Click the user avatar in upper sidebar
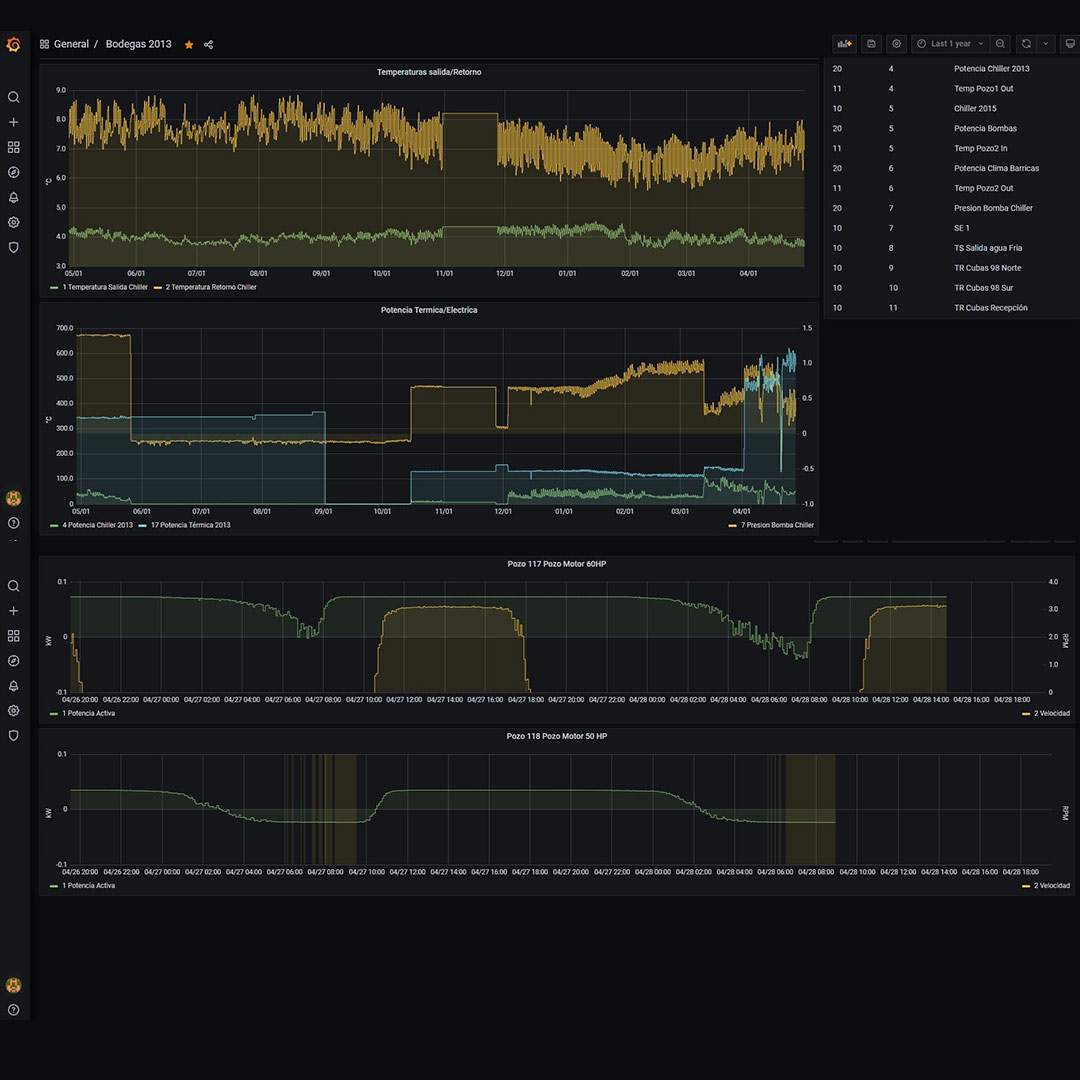The image size is (1080, 1080). 13,498
